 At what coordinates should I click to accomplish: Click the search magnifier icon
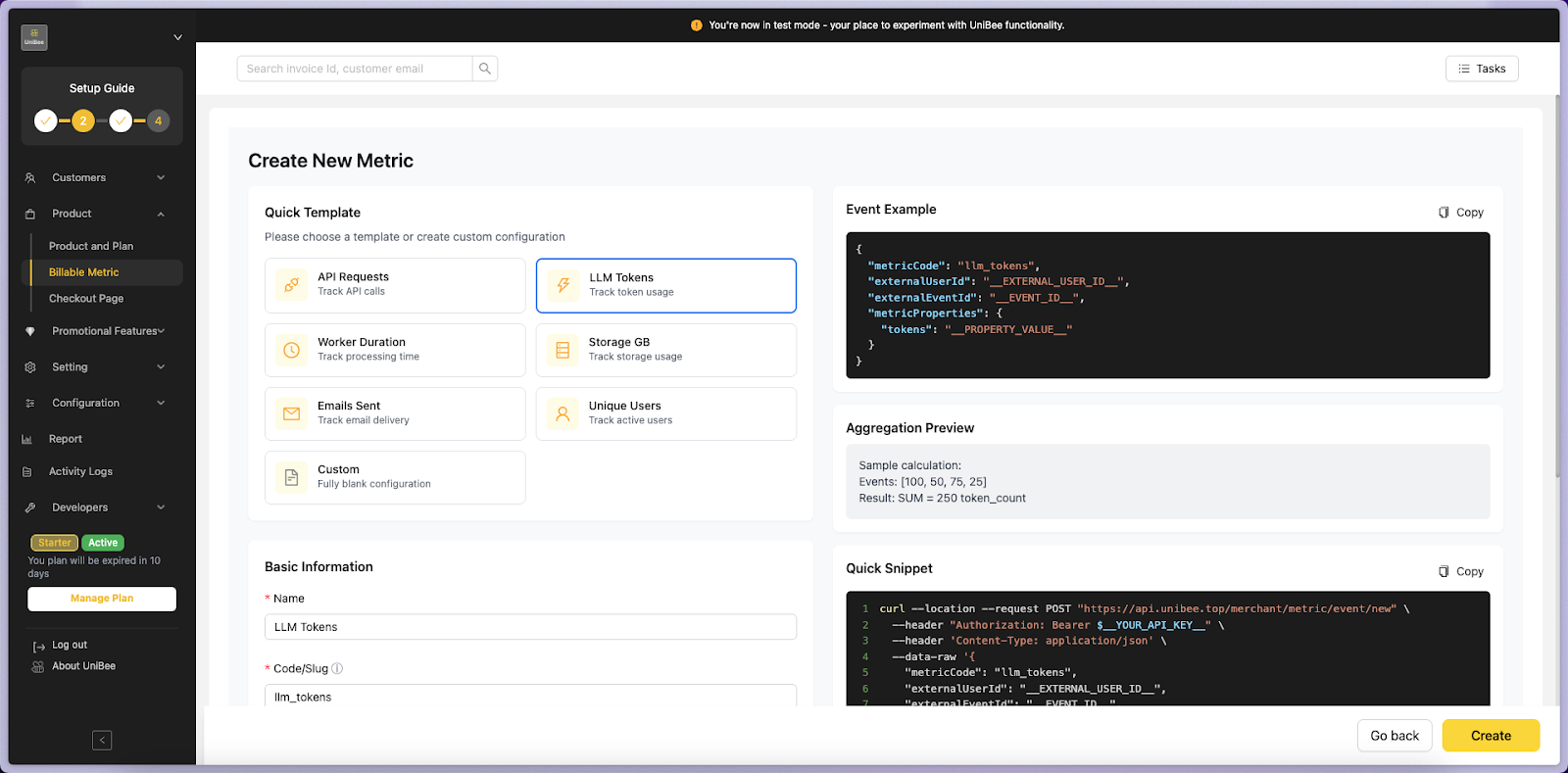[484, 69]
